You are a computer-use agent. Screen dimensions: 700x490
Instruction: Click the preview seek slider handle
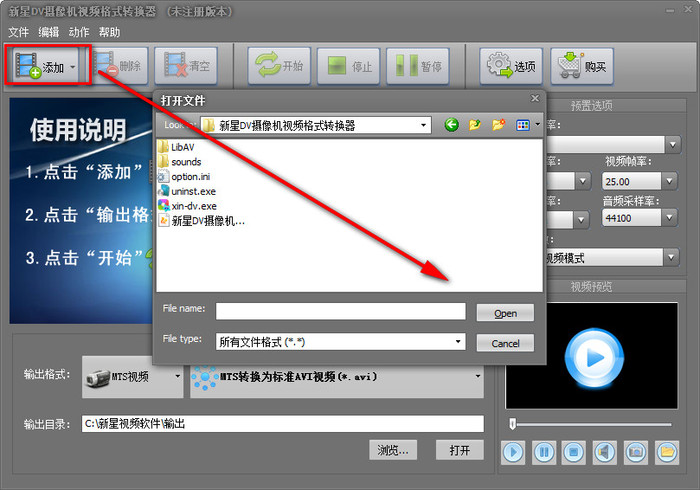(x=512, y=424)
